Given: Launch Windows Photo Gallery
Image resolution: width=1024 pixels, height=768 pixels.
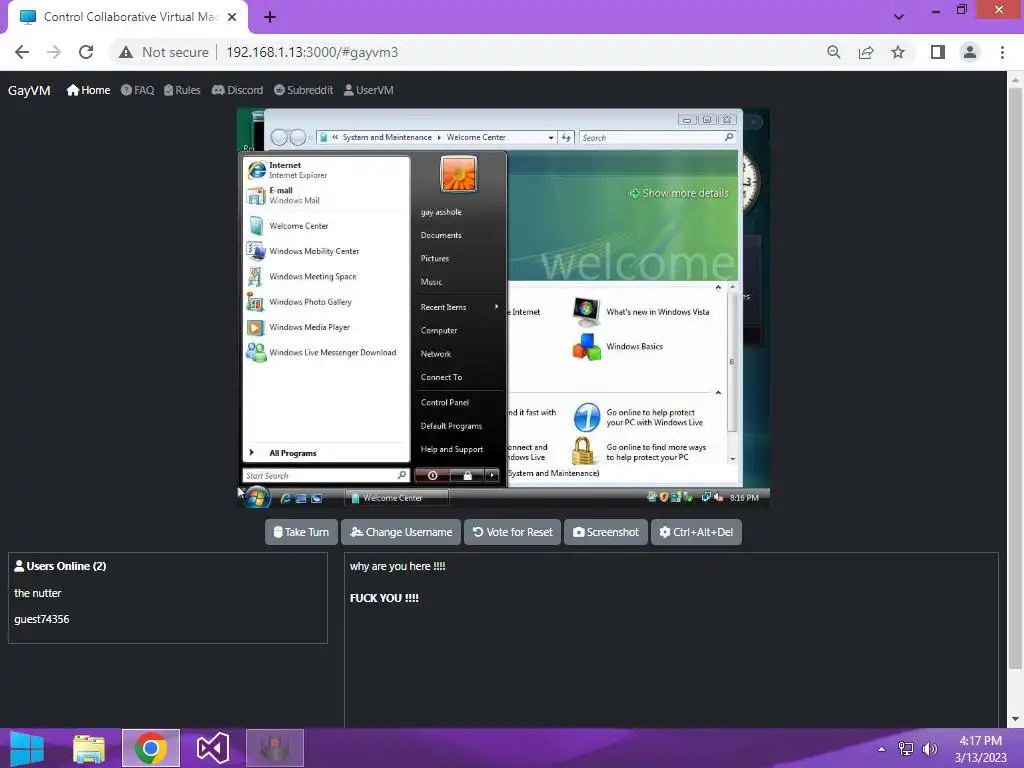Looking at the screenshot, I should point(326,302).
